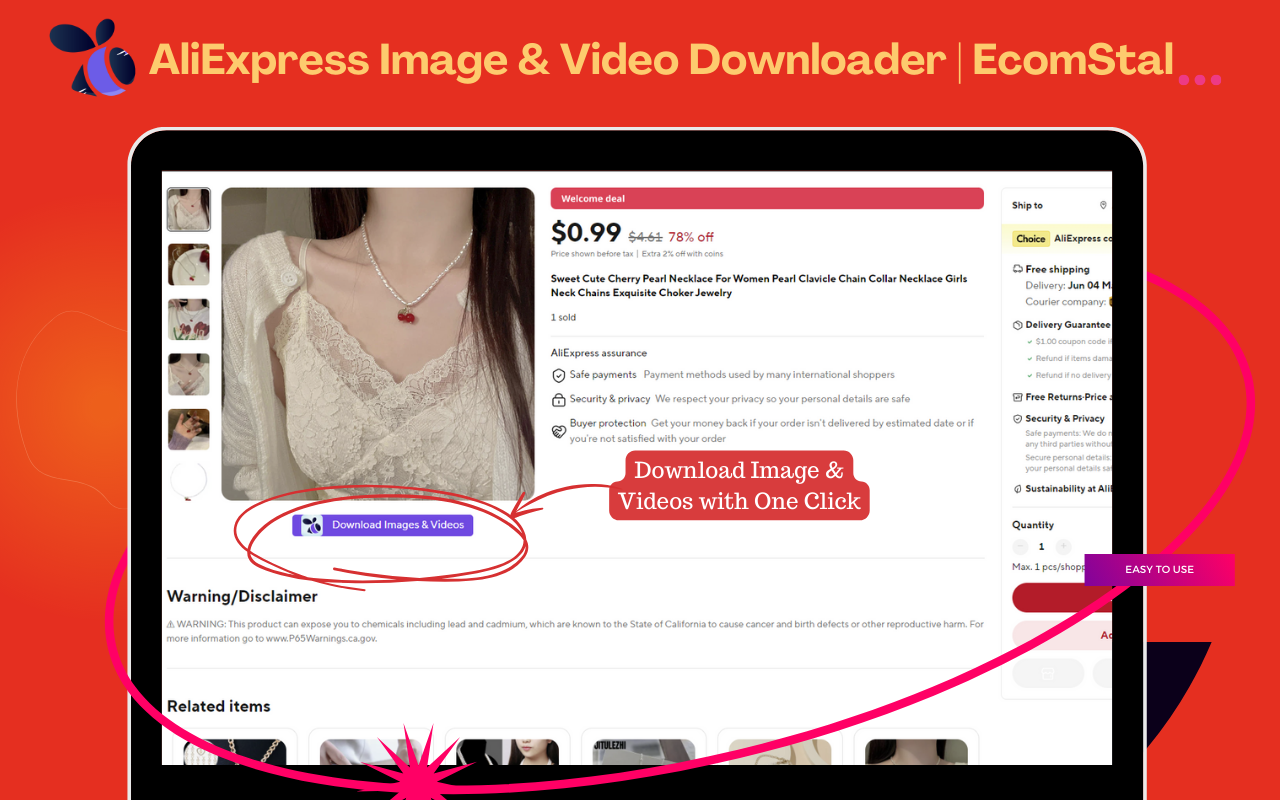
Task: Click the EASY TO USE badge
Action: click(1159, 569)
